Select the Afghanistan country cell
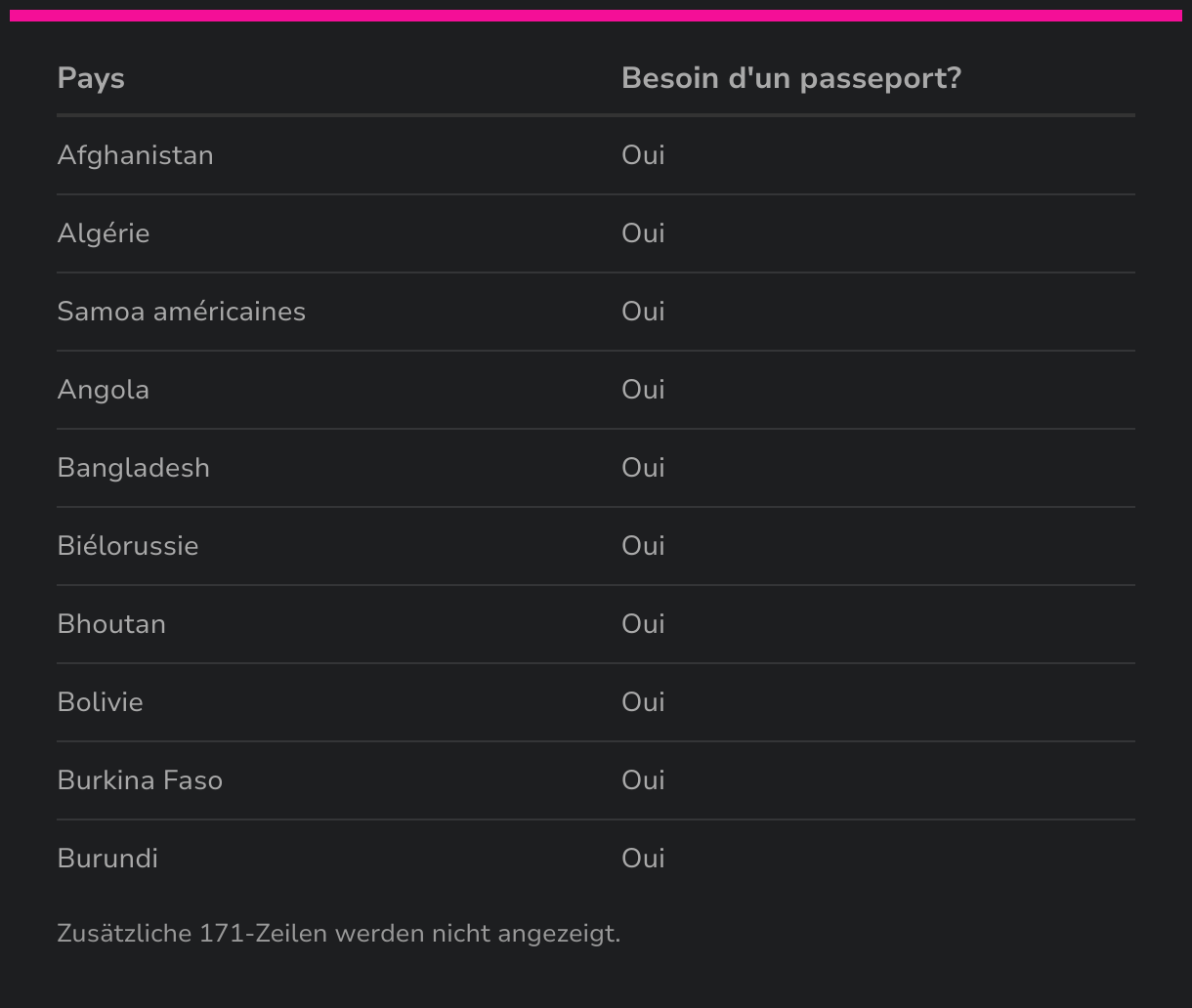 (x=135, y=155)
